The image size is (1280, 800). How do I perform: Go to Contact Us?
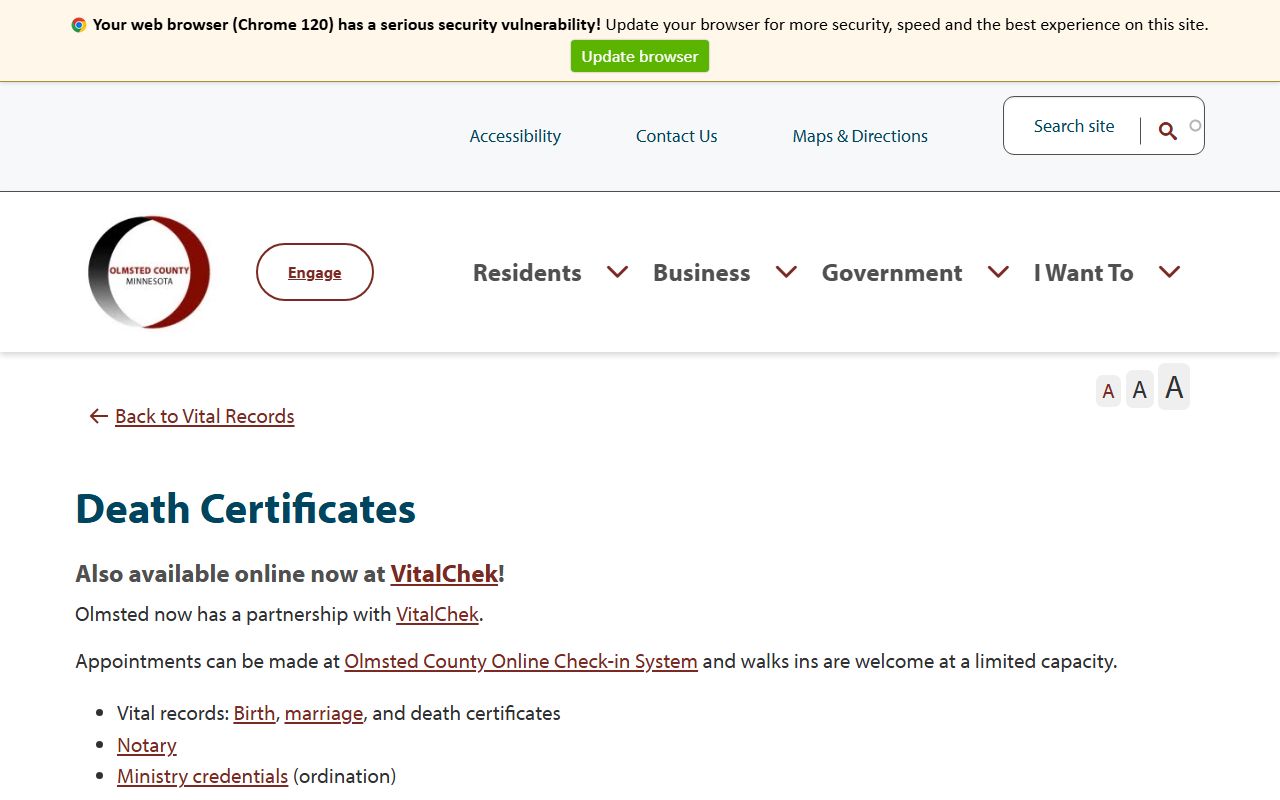[677, 136]
